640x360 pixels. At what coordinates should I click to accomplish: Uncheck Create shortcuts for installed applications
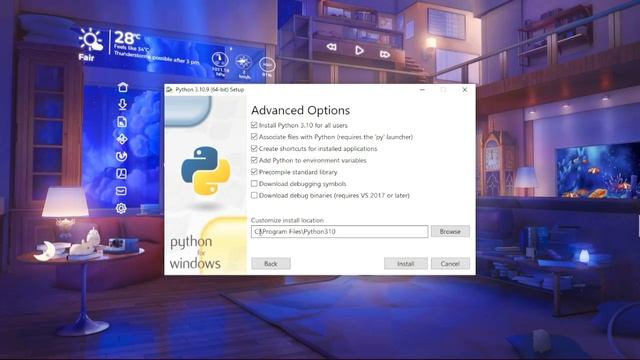click(254, 148)
